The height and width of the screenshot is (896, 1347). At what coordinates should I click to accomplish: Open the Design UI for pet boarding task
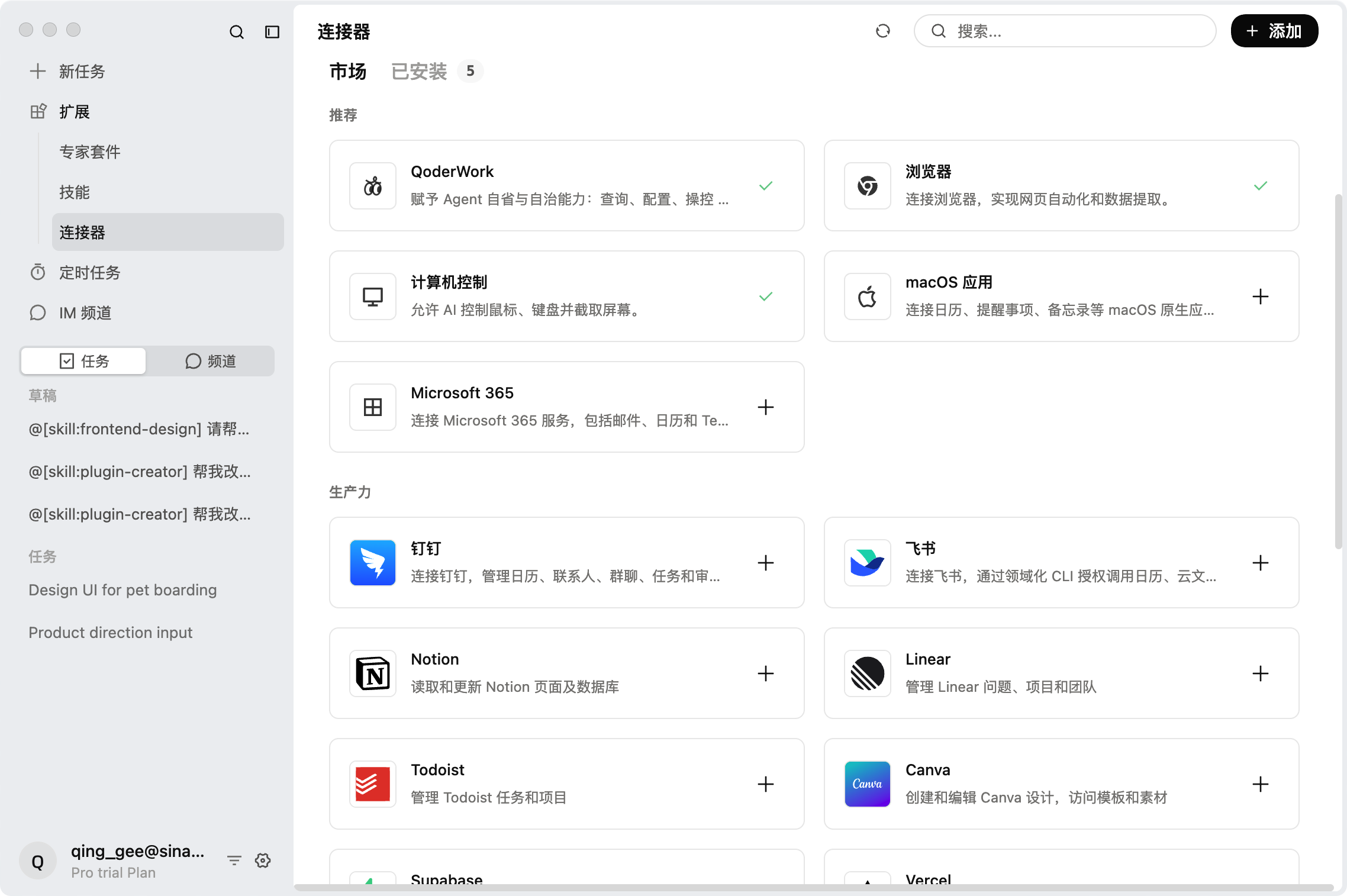(x=123, y=590)
